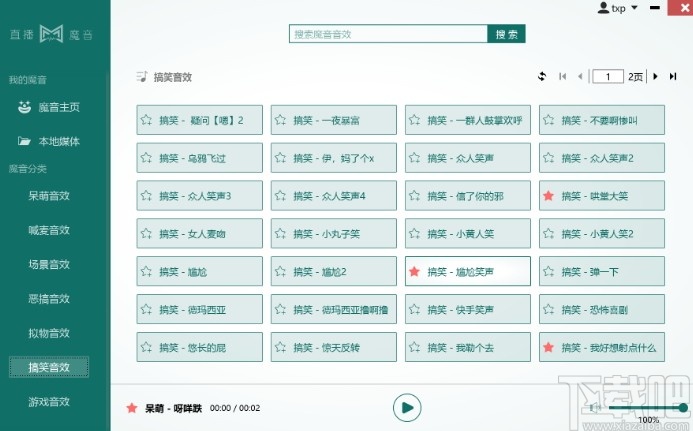The image size is (693, 431).
Task: Play the 搞笑 - 伊，妈了个x sound
Action: [x=334, y=158]
